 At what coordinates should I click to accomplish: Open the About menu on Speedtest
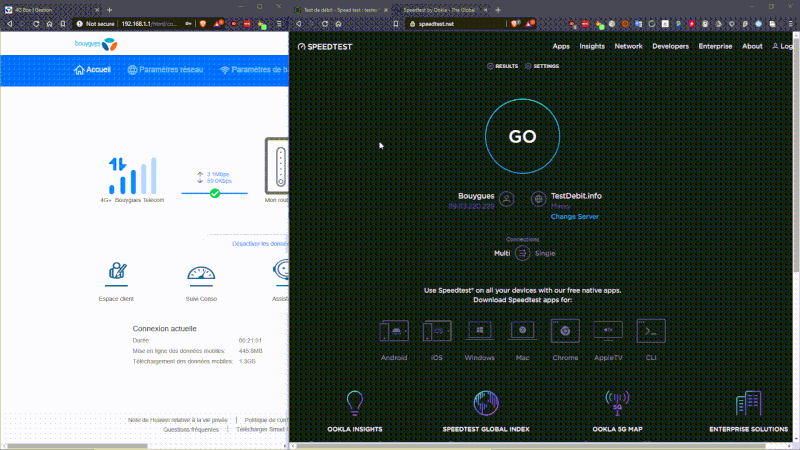tap(752, 46)
